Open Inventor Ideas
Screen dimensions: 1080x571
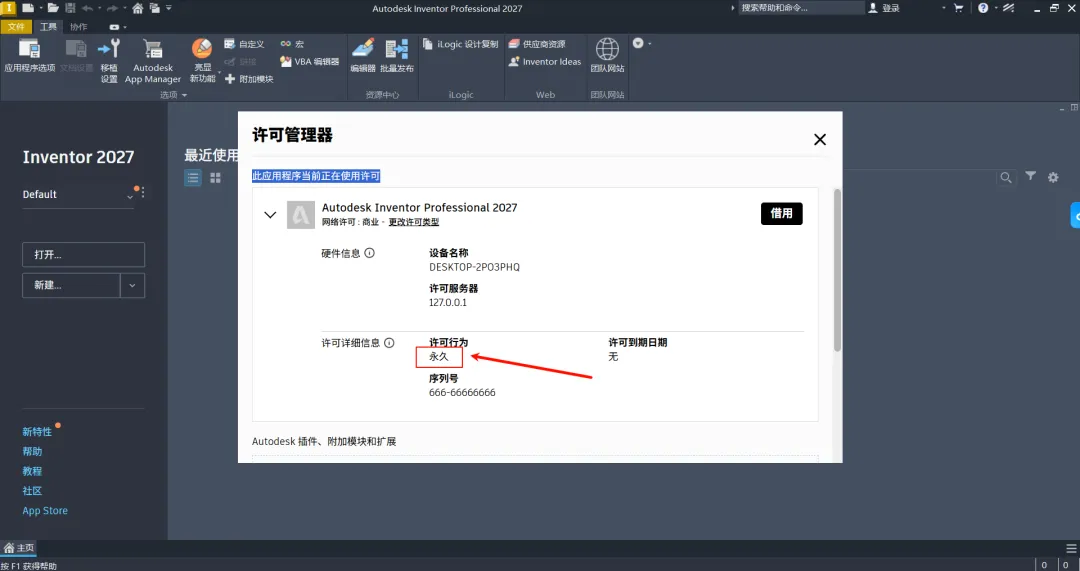tap(545, 61)
